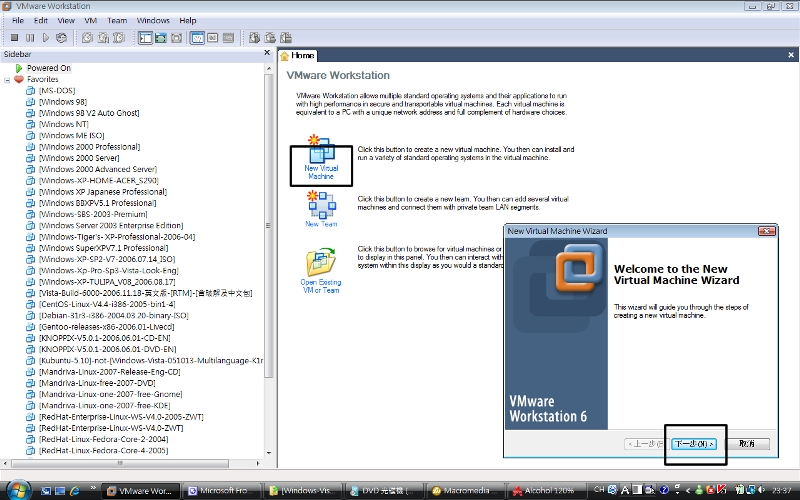The width and height of the screenshot is (800, 500).
Task: Switch to Microsoft FrontPage taskbar button
Action: [x=221, y=491]
